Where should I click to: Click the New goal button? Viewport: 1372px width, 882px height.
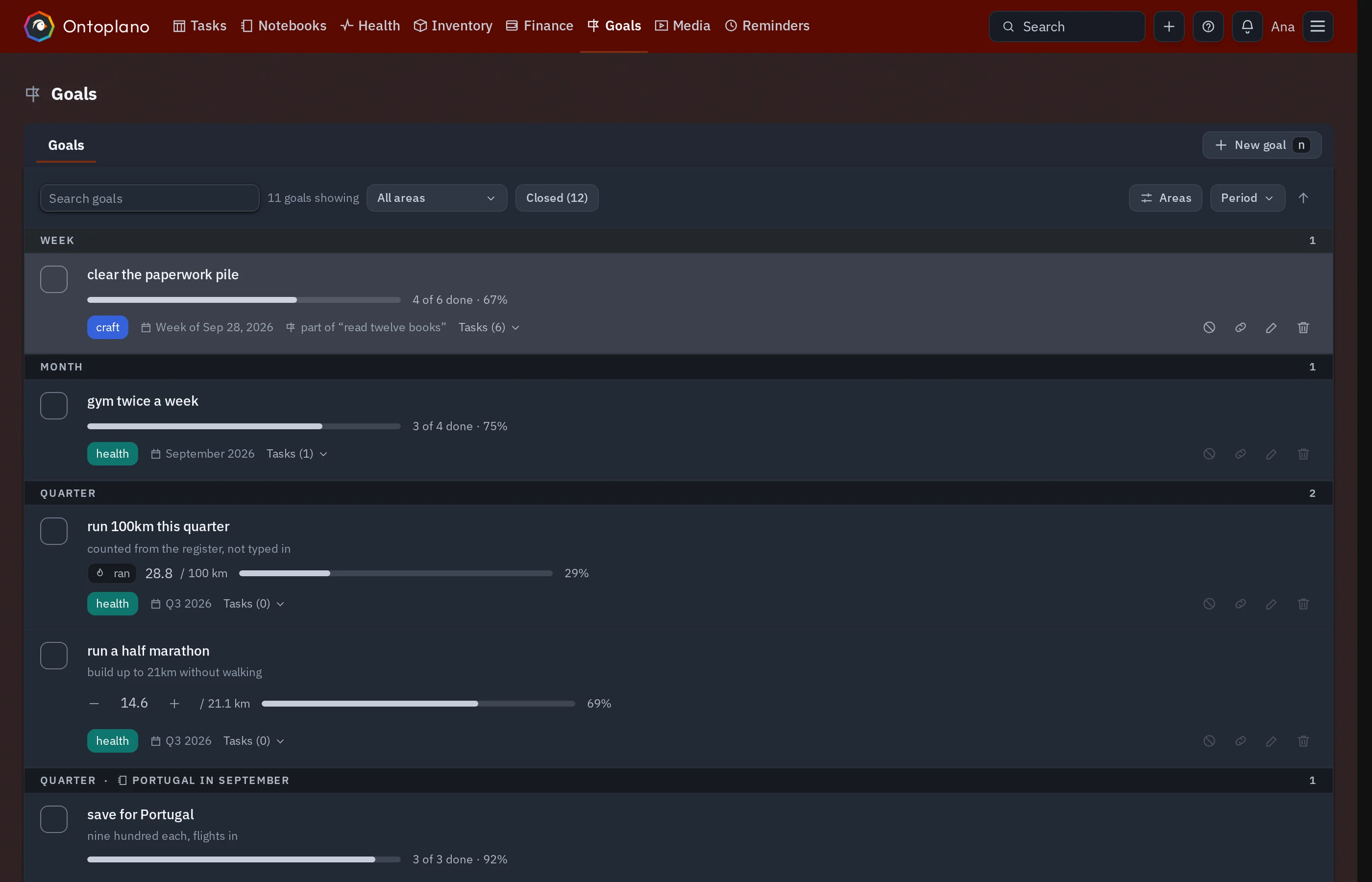pyautogui.click(x=1261, y=146)
